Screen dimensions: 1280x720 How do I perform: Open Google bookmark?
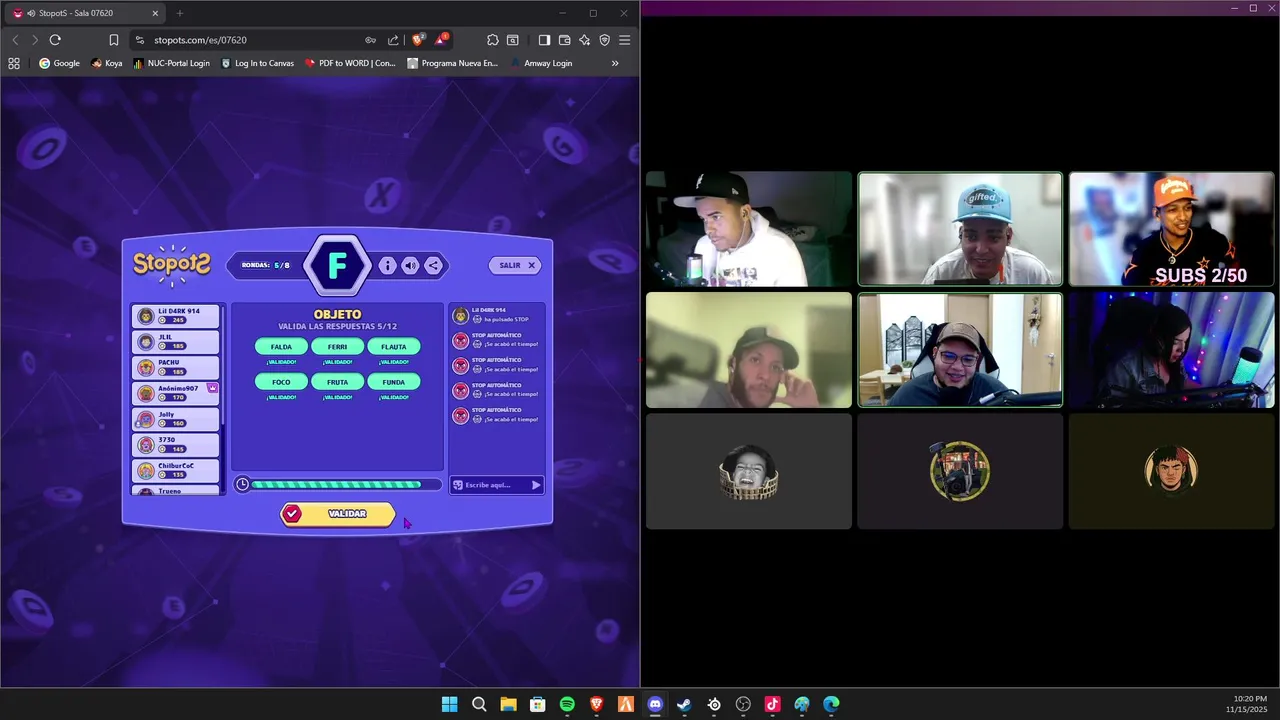pyautogui.click(x=59, y=63)
